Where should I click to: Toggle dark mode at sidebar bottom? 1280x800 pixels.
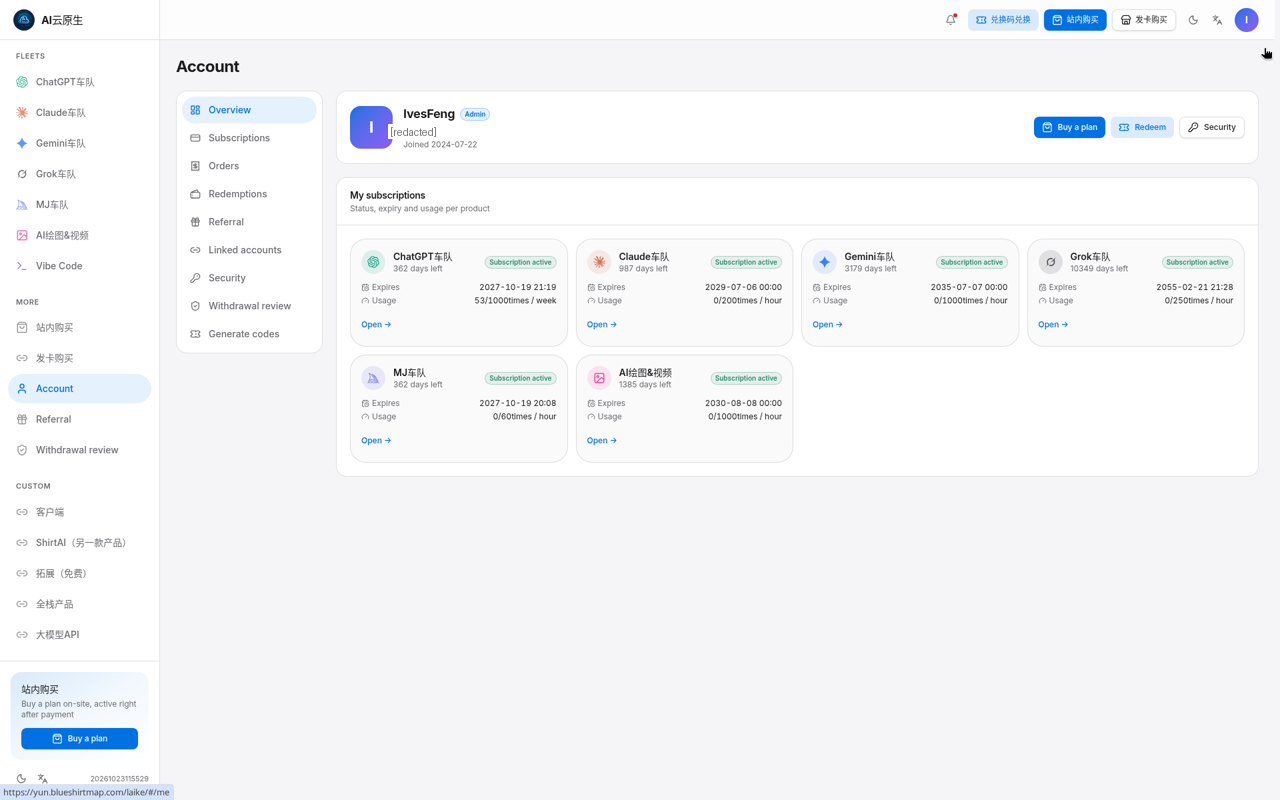(21, 779)
